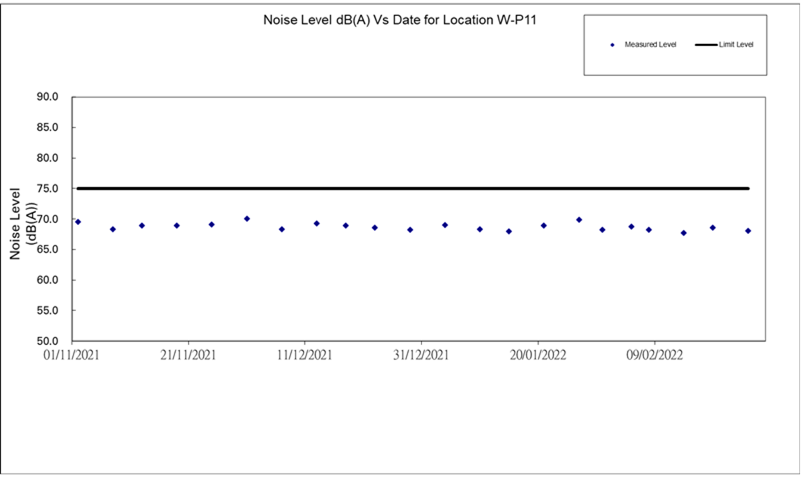This screenshot has width=803, height=480.
Task: Click the 01/11/2021 date label
Action: (x=72, y=355)
